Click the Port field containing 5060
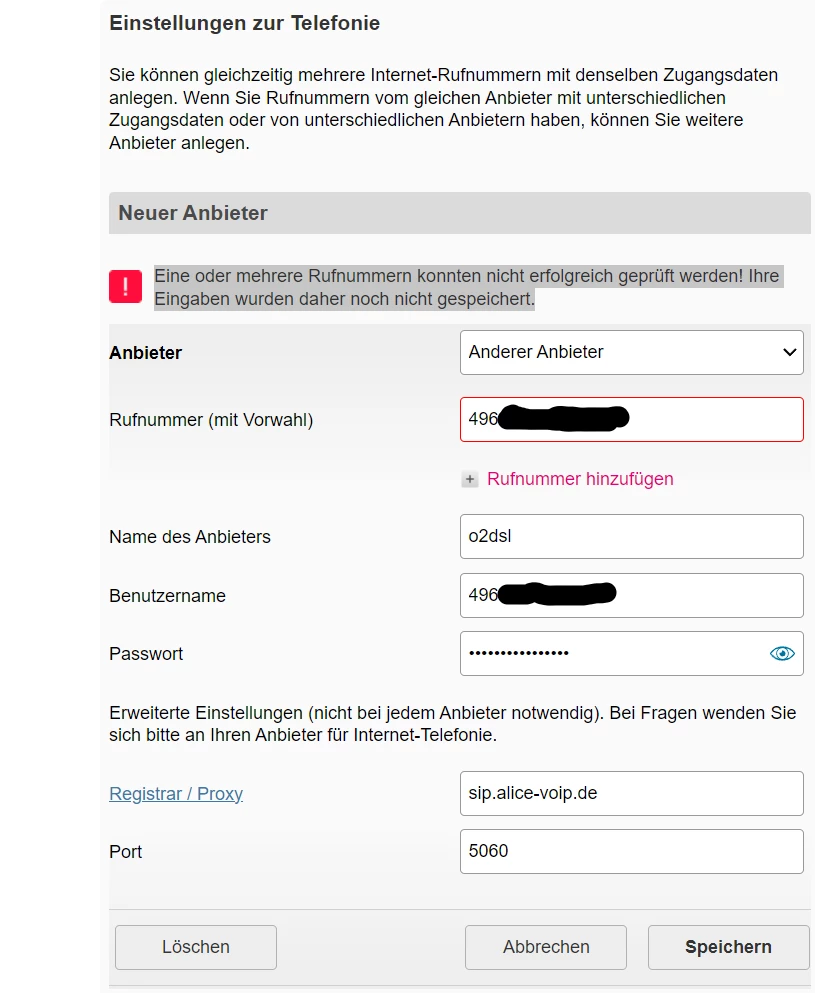The height and width of the screenshot is (993, 815). click(x=631, y=851)
